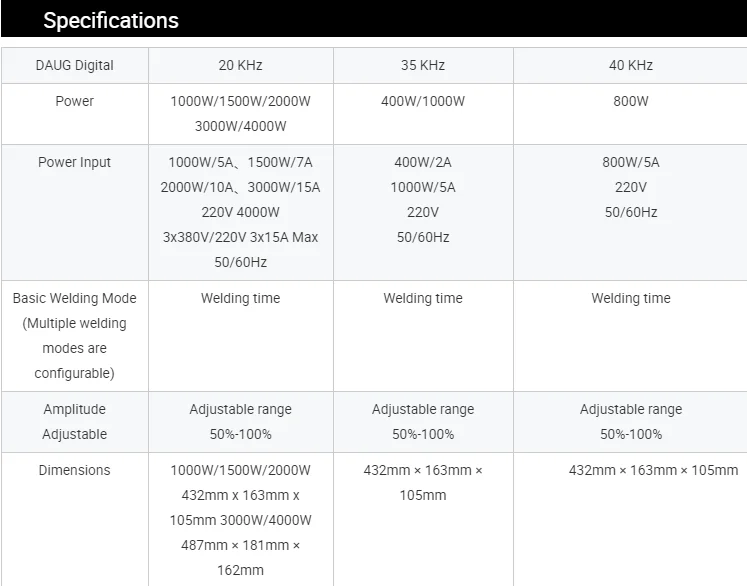
Task: Select the Power row label
Action: pyautogui.click(x=75, y=101)
